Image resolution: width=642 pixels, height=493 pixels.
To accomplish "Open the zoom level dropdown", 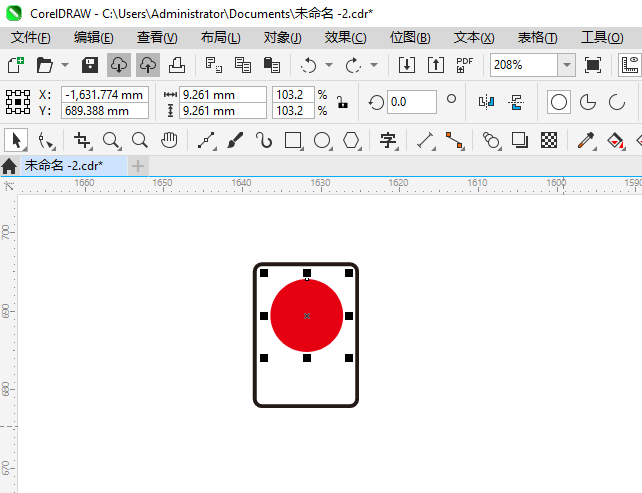I will click(x=566, y=65).
